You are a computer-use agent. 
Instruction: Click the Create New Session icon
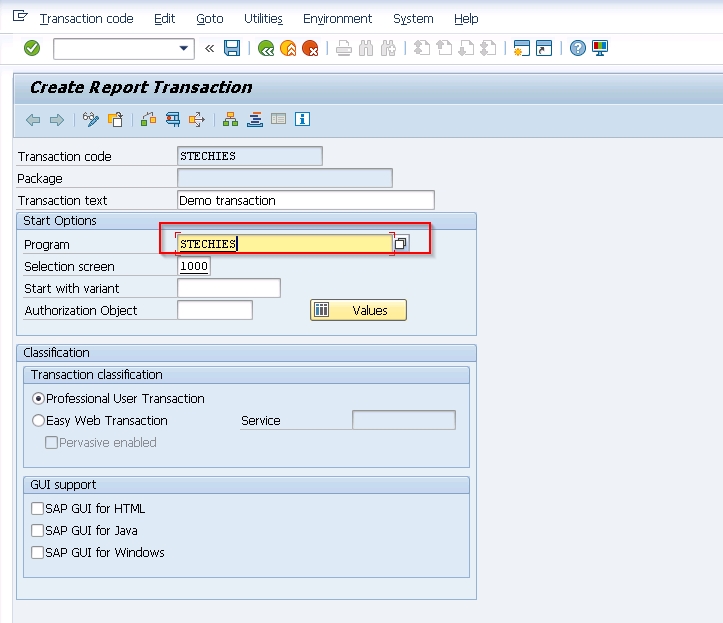(x=520, y=48)
